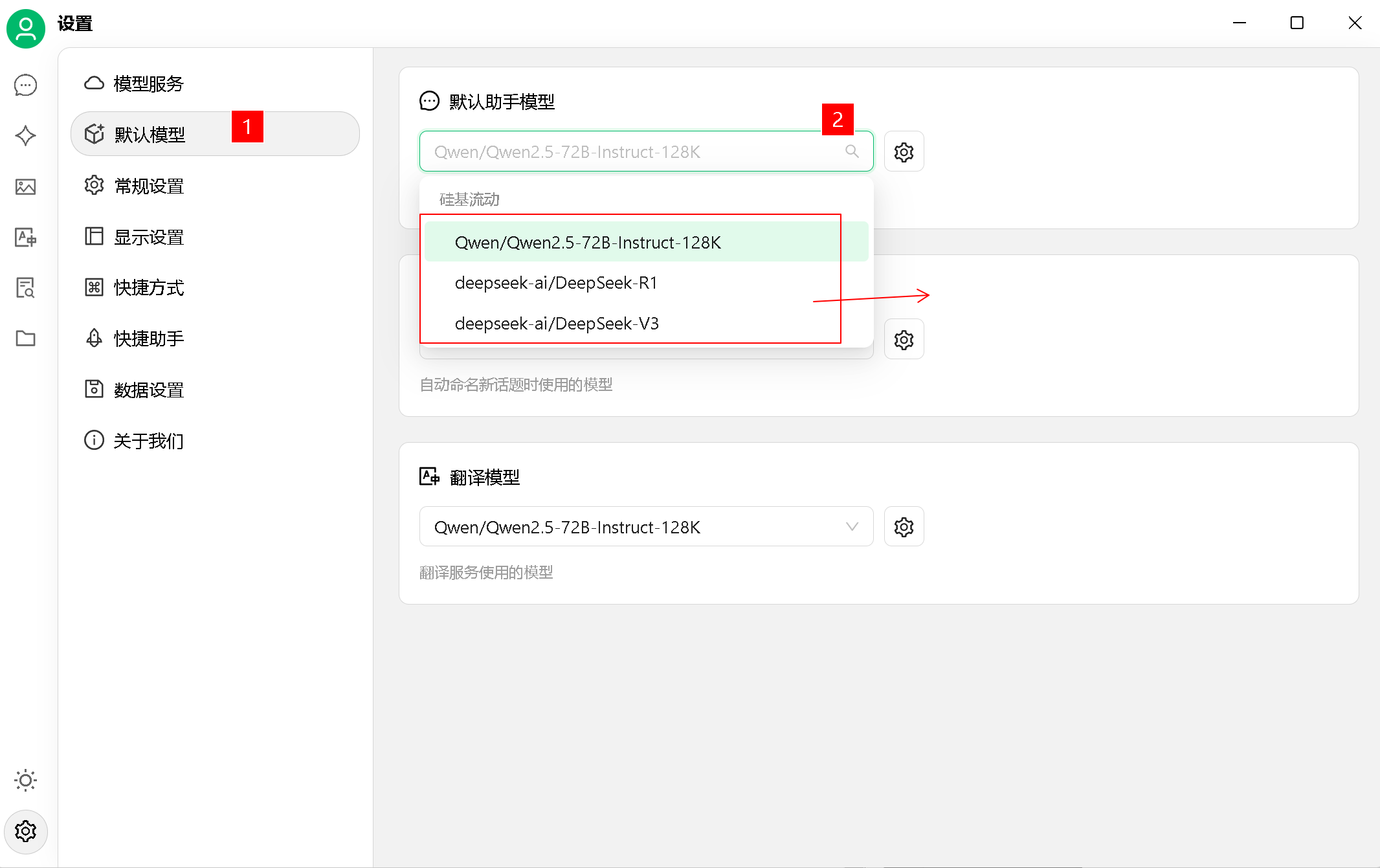Open 常规设置 settings menu
The image size is (1380, 868).
[149, 186]
